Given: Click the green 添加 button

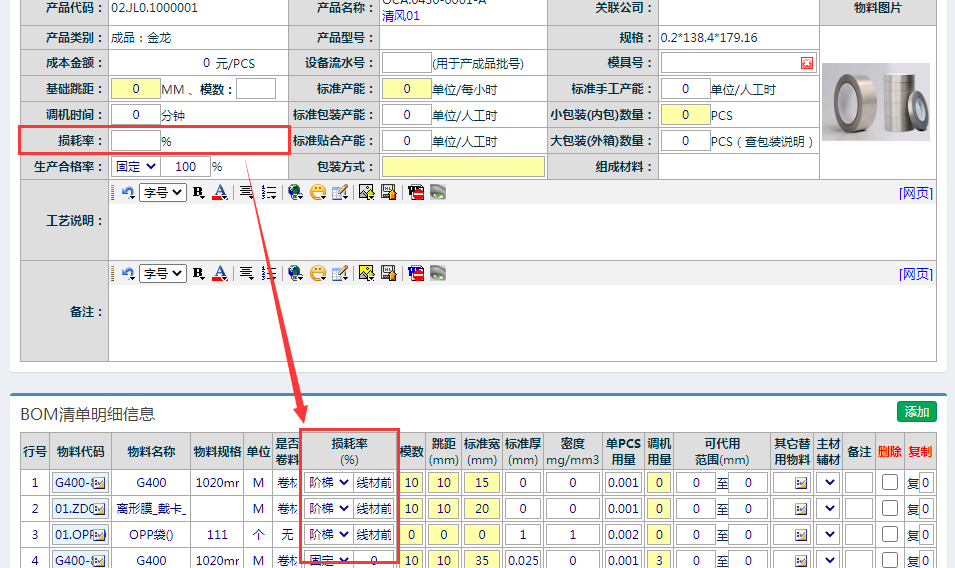Looking at the screenshot, I should (x=916, y=412).
